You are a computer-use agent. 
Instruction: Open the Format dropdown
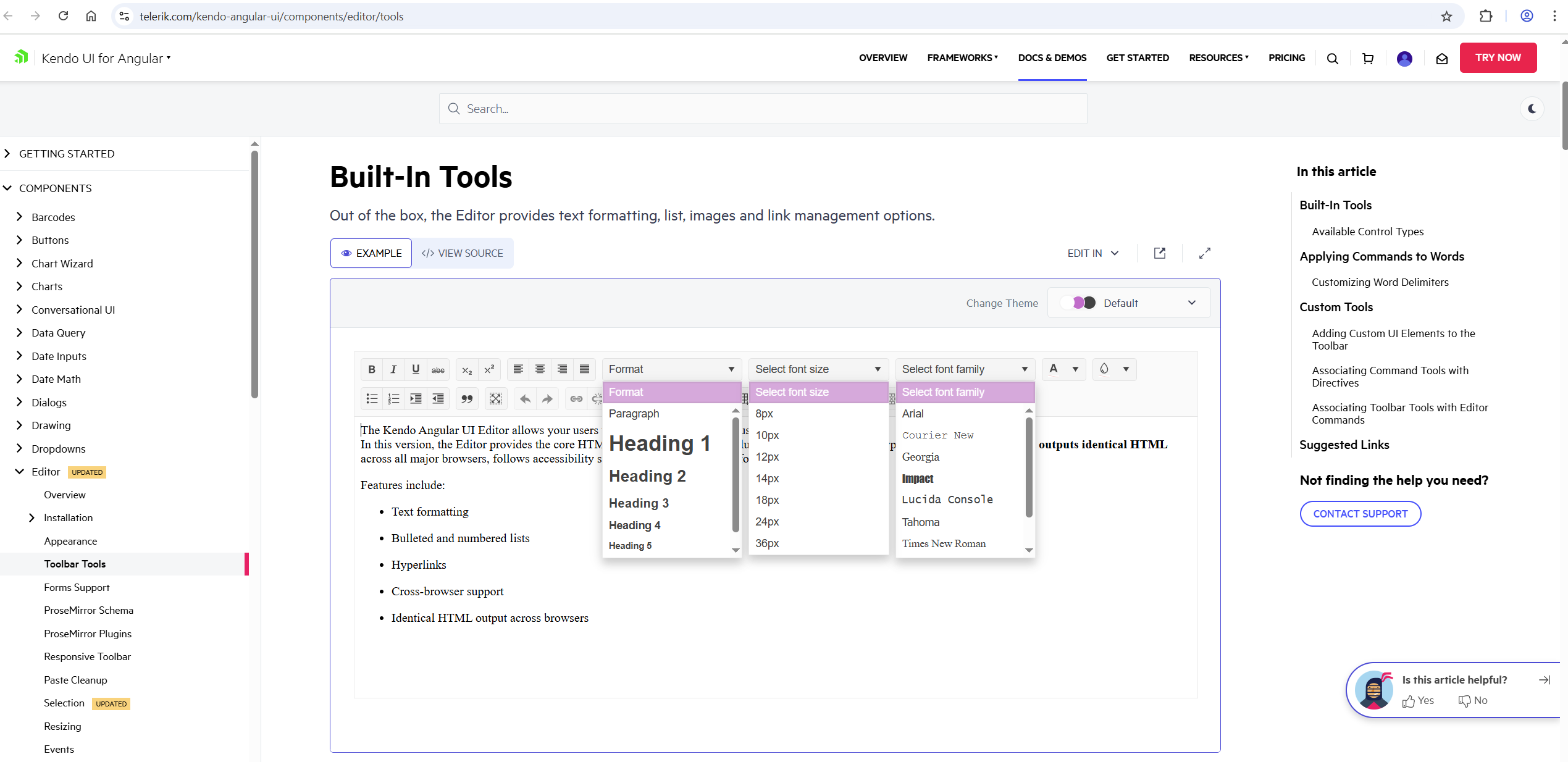tap(672, 369)
